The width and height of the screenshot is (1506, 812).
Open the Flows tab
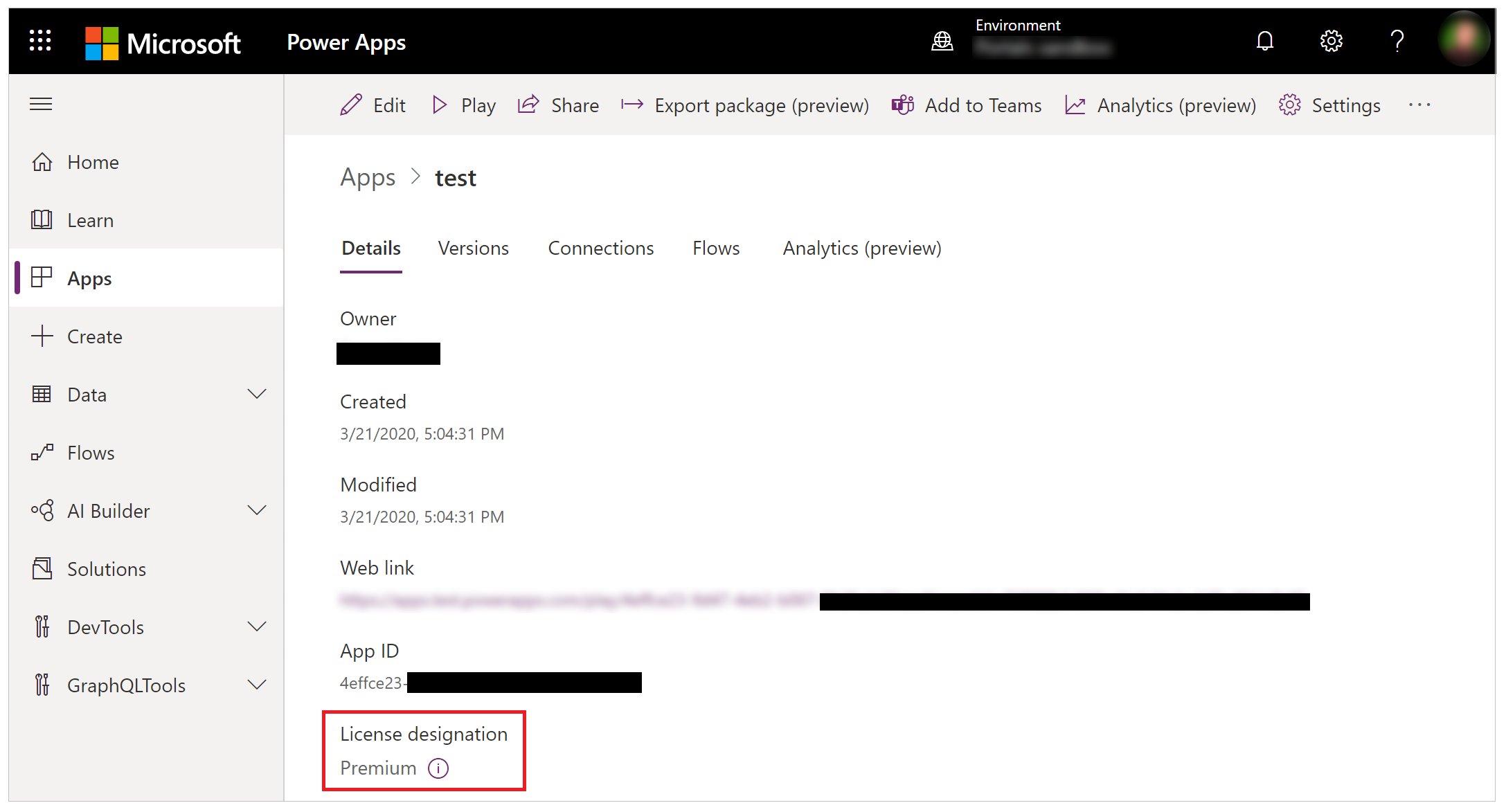[x=717, y=248]
